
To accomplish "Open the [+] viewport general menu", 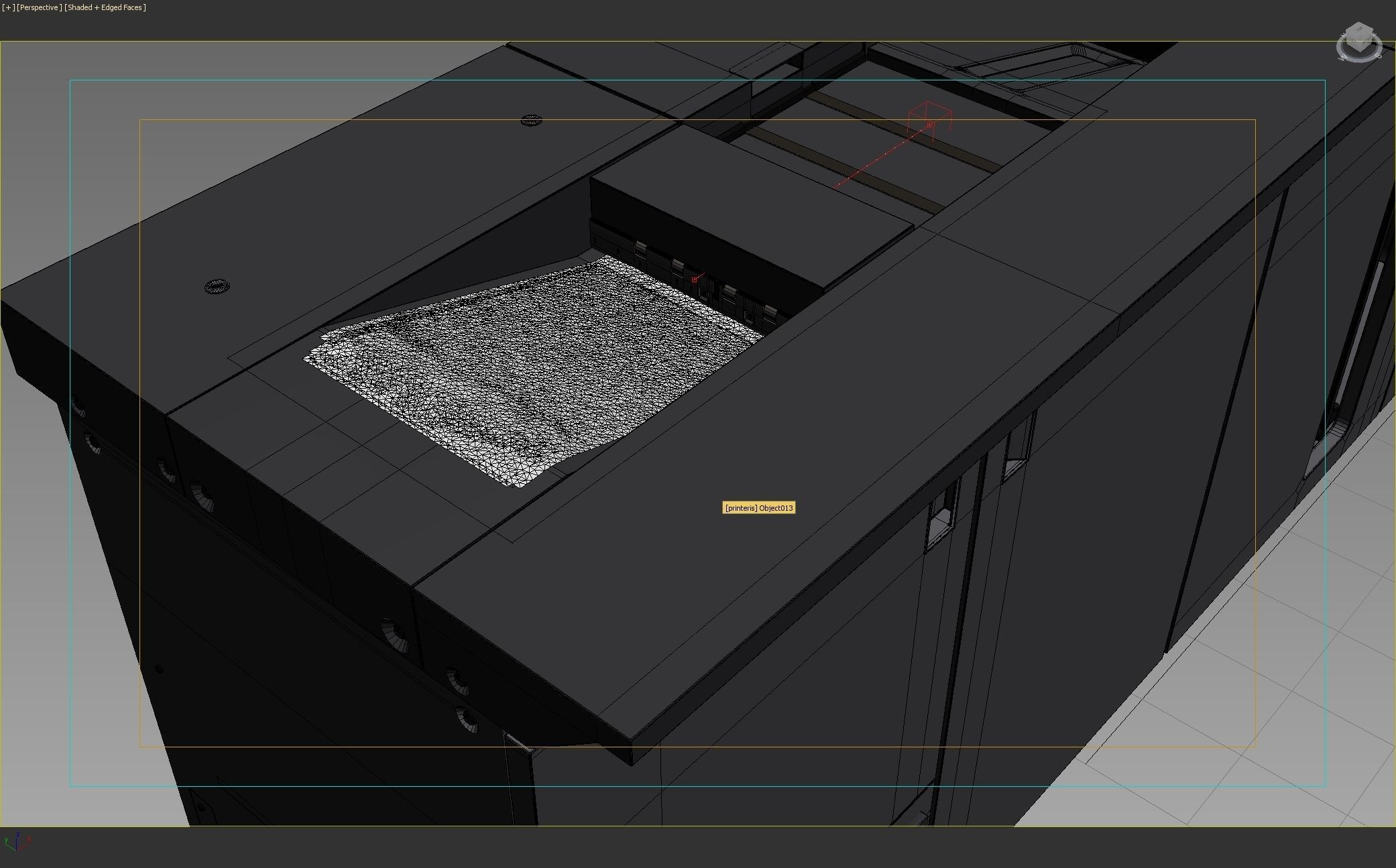I will [8, 7].
